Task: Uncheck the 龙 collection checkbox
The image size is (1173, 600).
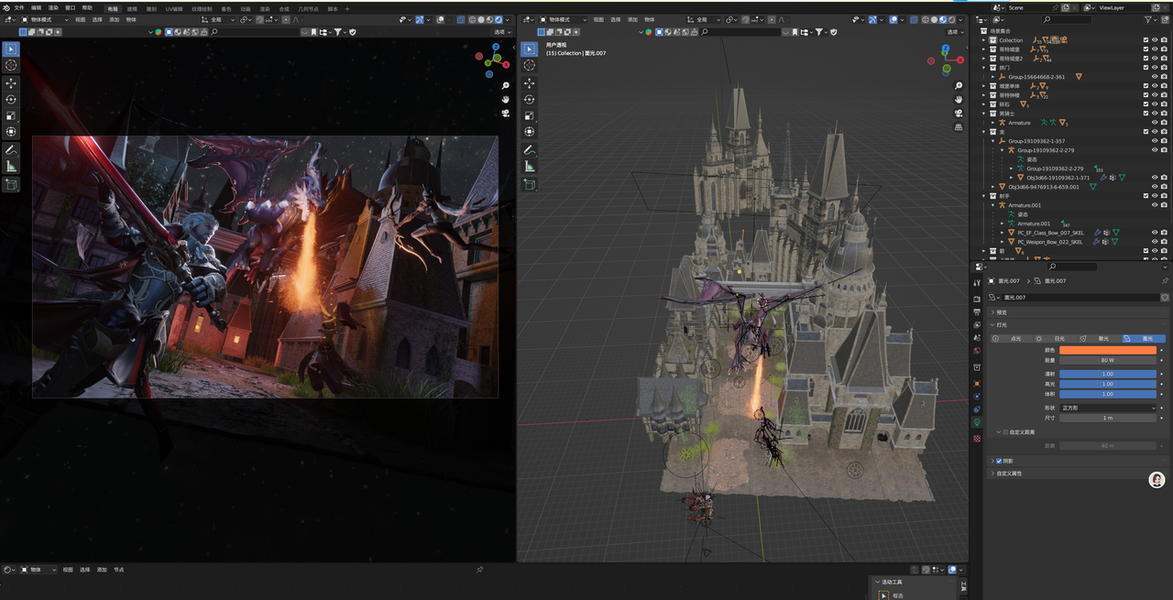Action: coord(1145,132)
